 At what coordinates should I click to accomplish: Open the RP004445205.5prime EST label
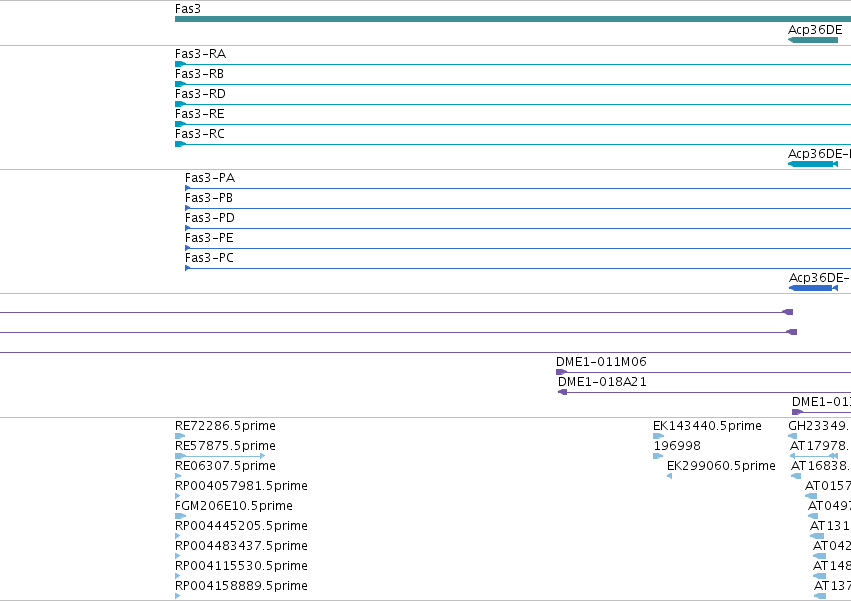242,526
